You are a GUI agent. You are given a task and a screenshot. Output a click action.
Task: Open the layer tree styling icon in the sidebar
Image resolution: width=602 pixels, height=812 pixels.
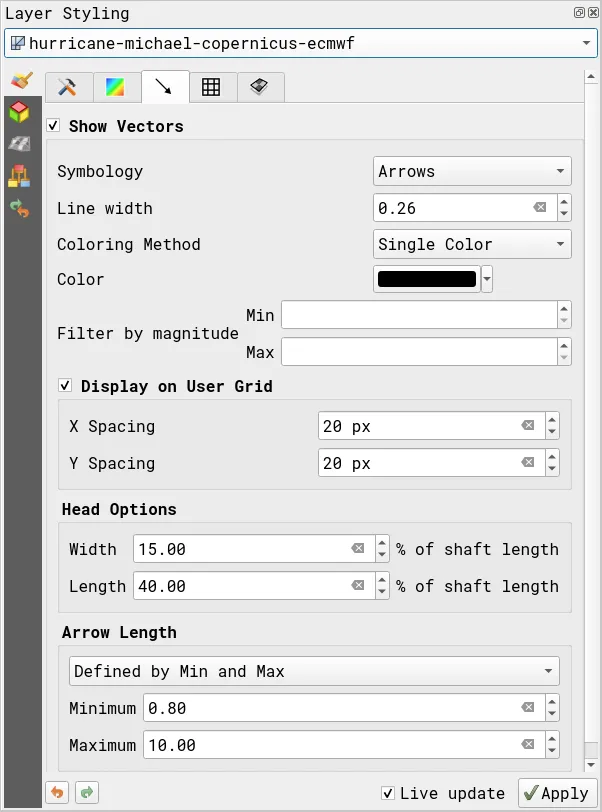pos(22,173)
